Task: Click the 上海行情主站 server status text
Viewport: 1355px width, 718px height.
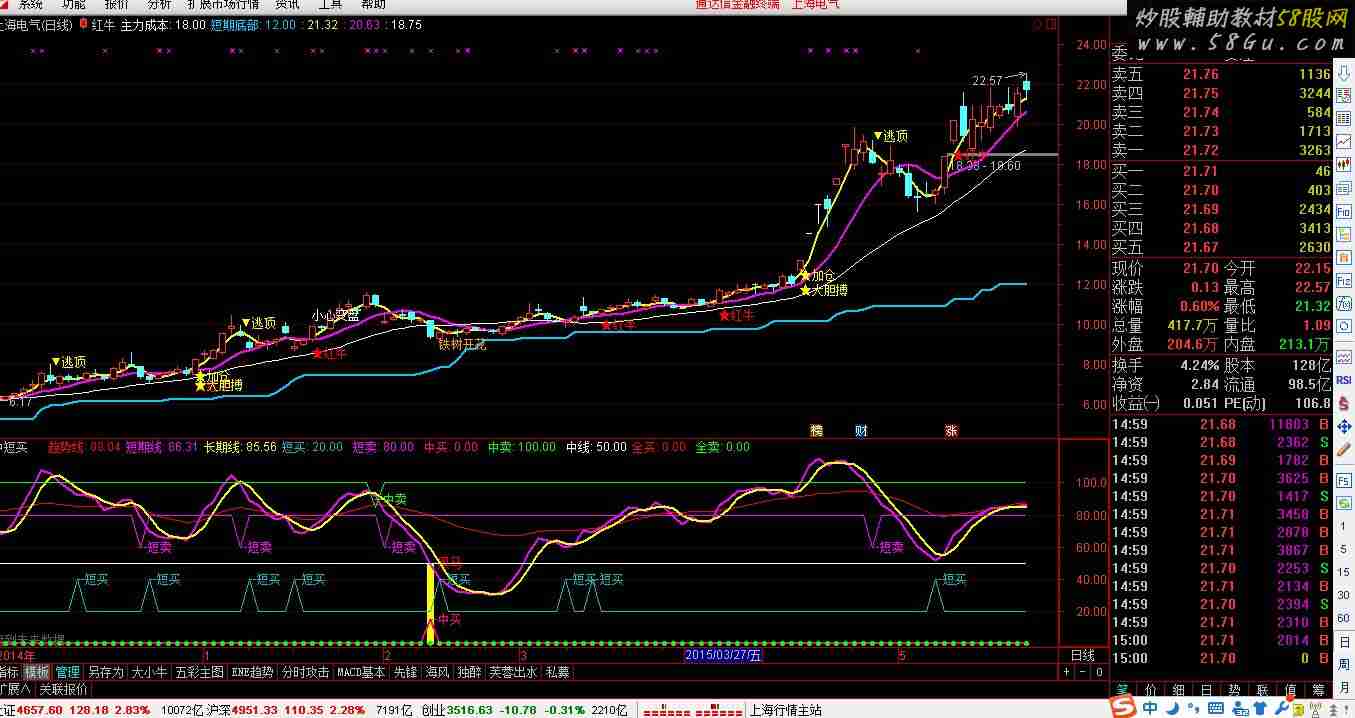Action: [x=785, y=710]
